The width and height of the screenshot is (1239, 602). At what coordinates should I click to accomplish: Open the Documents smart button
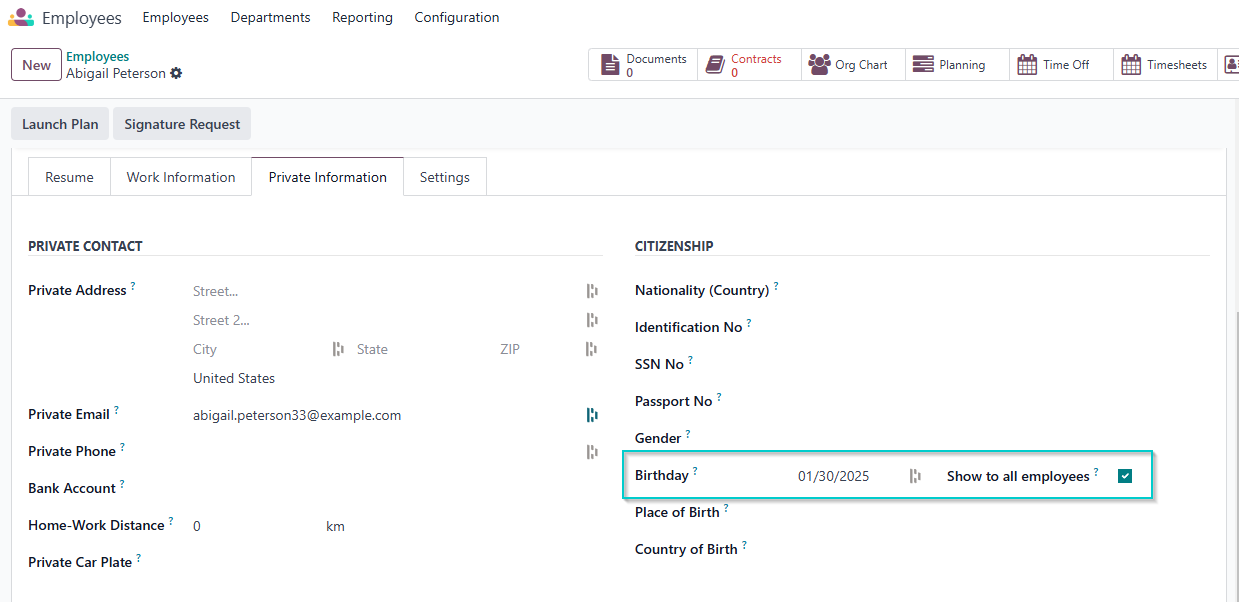[643, 65]
